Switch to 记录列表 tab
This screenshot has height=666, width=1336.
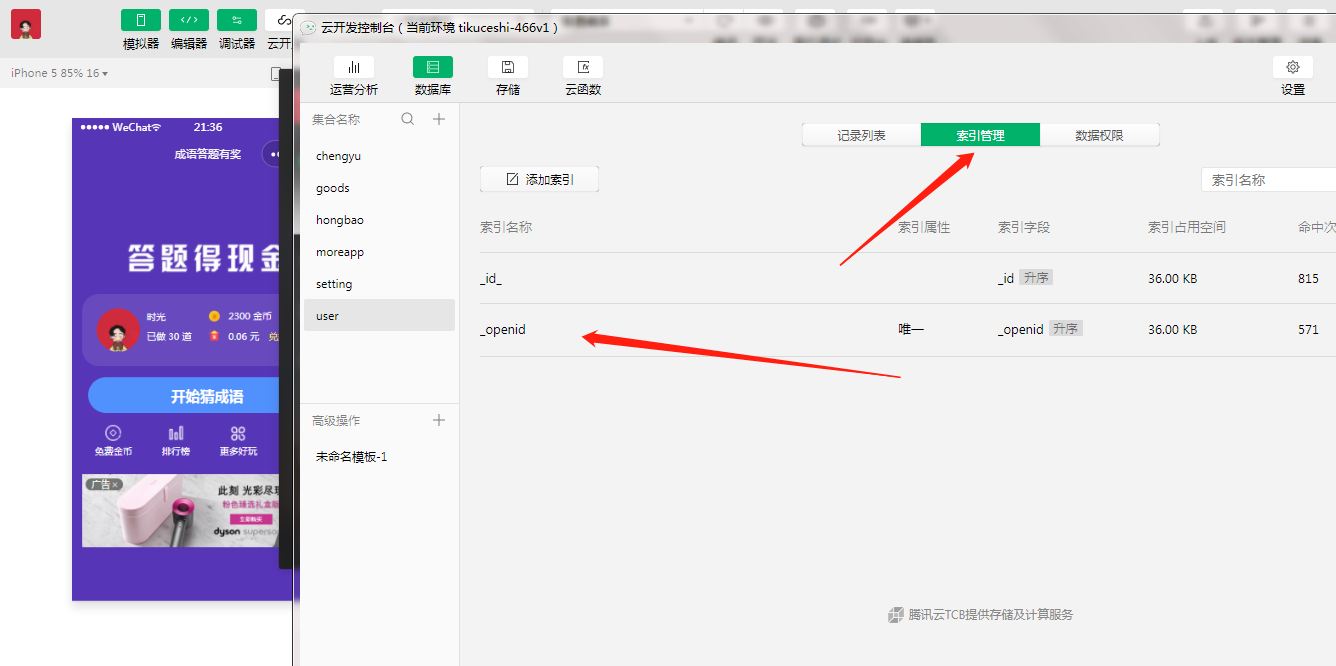[862, 135]
